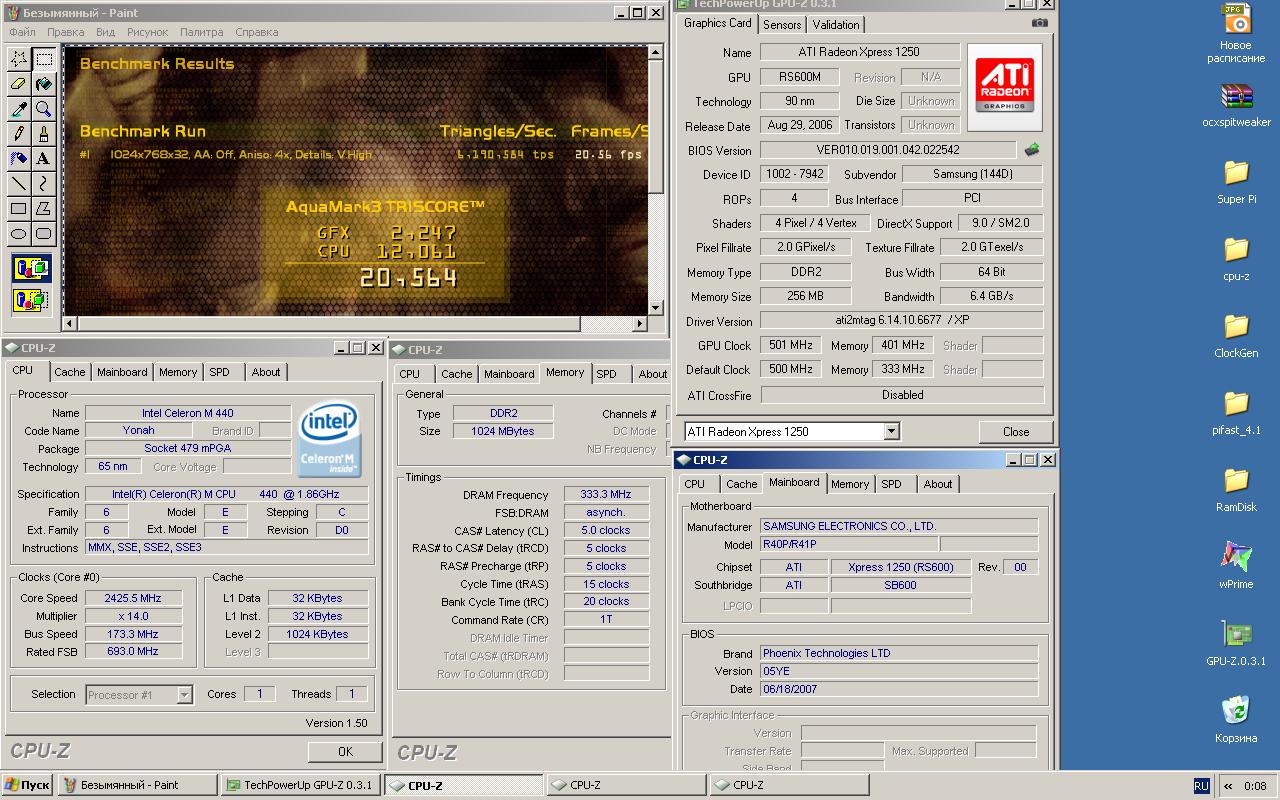The image size is (1280, 800).
Task: Click the Phoenix Technologies LTD BIOS brand
Action: tap(899, 653)
